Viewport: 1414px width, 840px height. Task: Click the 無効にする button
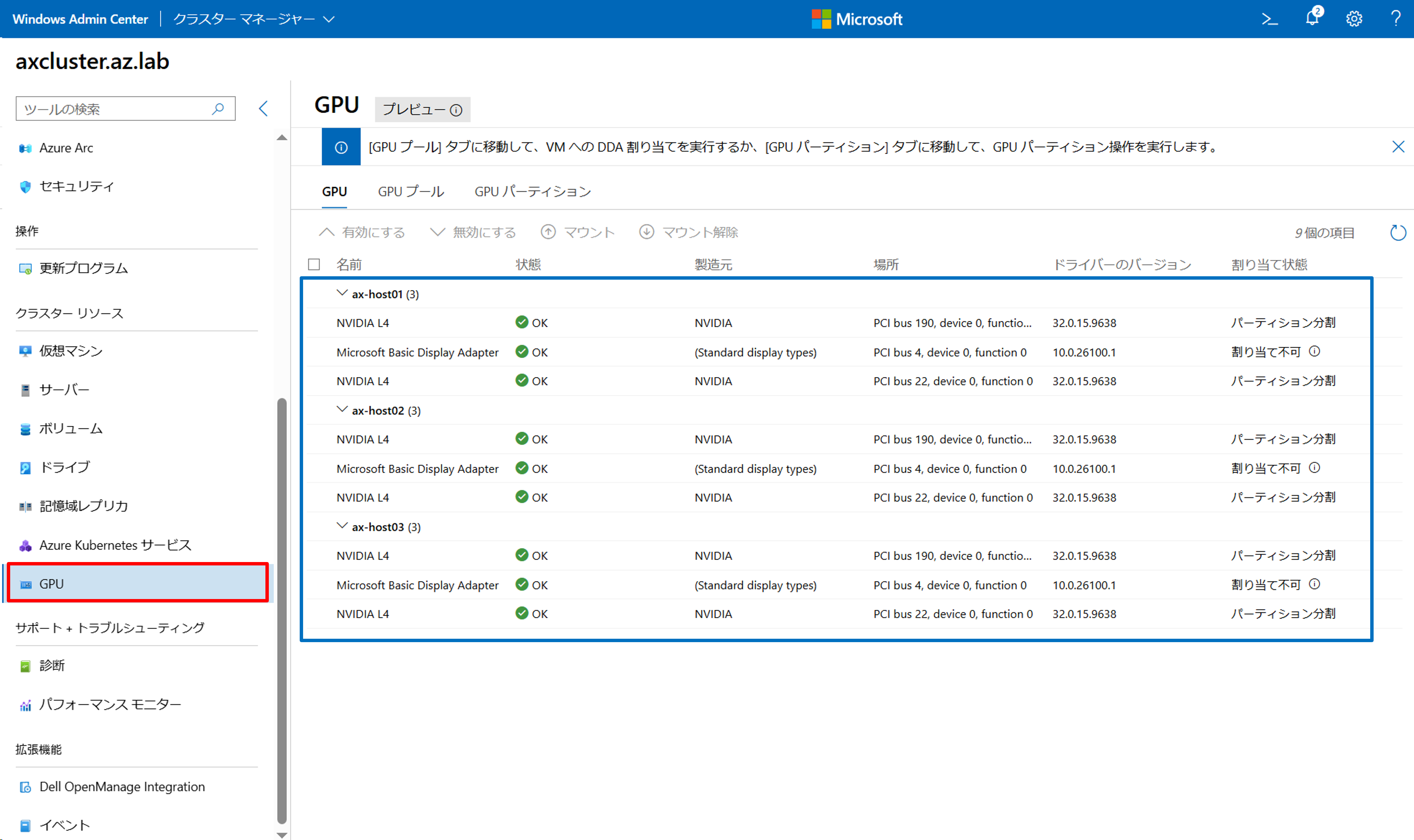point(473,232)
